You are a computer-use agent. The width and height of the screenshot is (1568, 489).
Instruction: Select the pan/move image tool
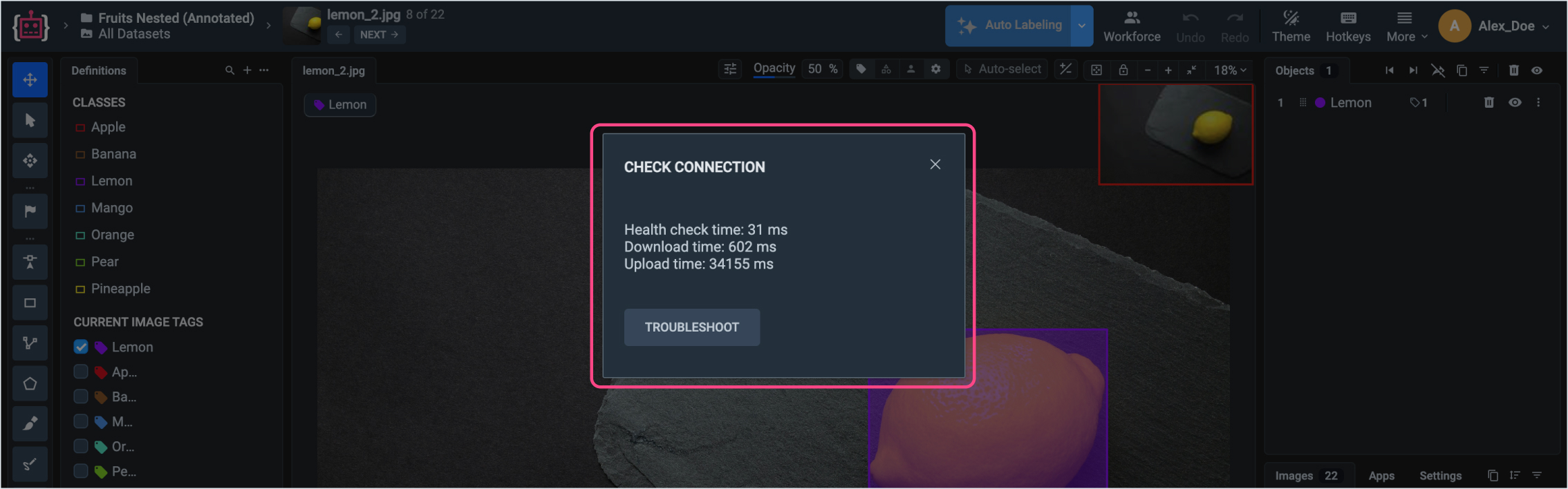coord(30,80)
